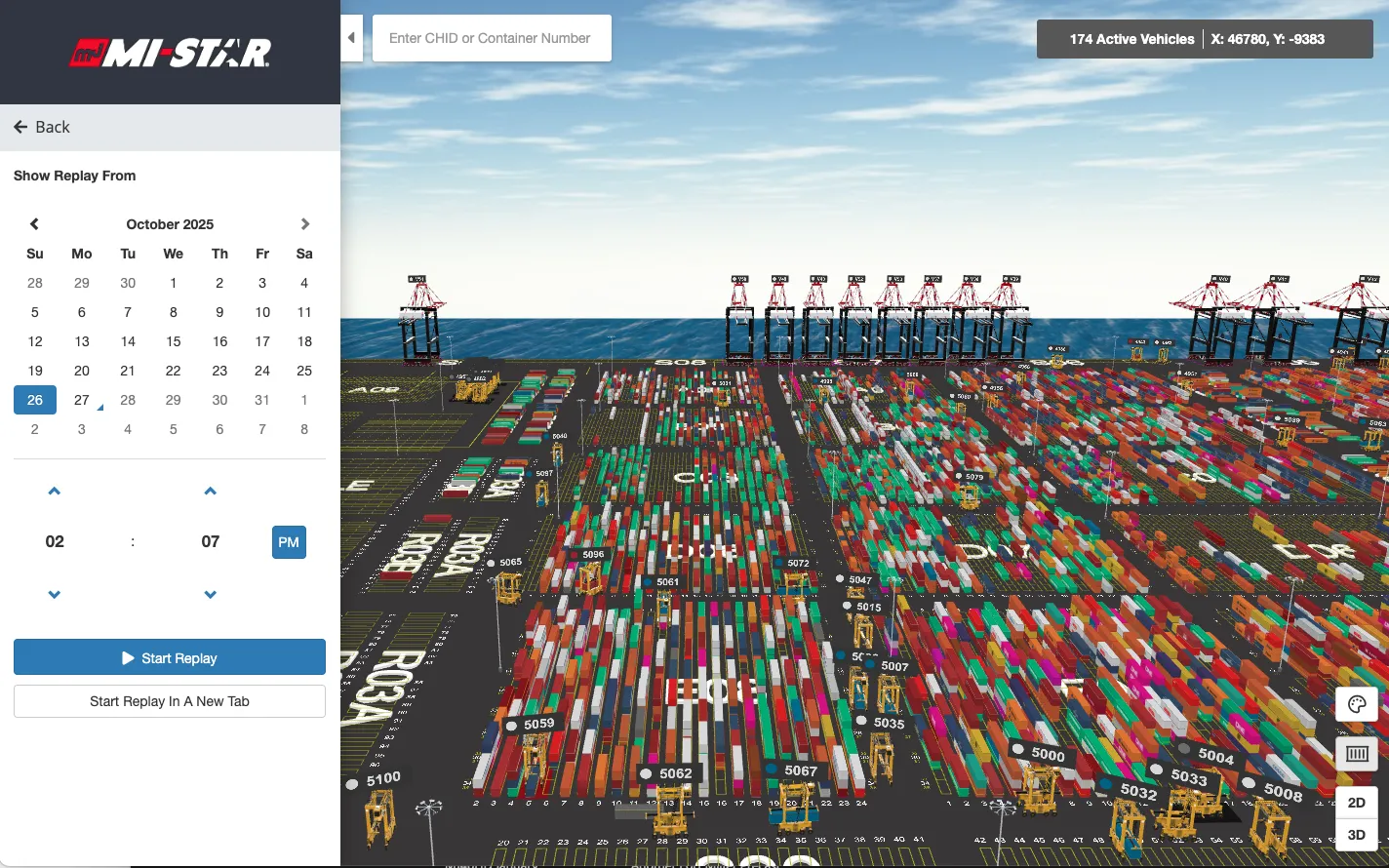Go to previous month in calendar

(x=34, y=224)
